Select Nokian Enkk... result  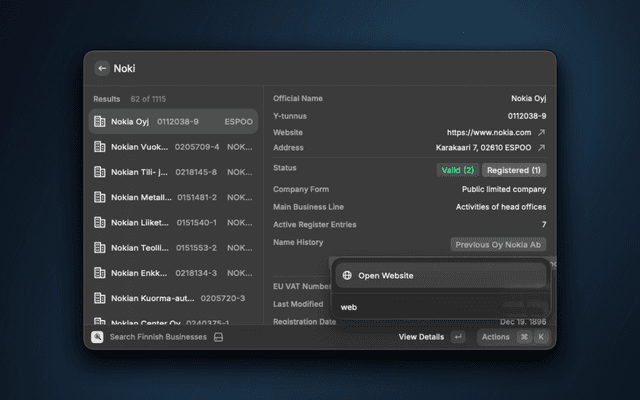pyautogui.click(x=173, y=273)
